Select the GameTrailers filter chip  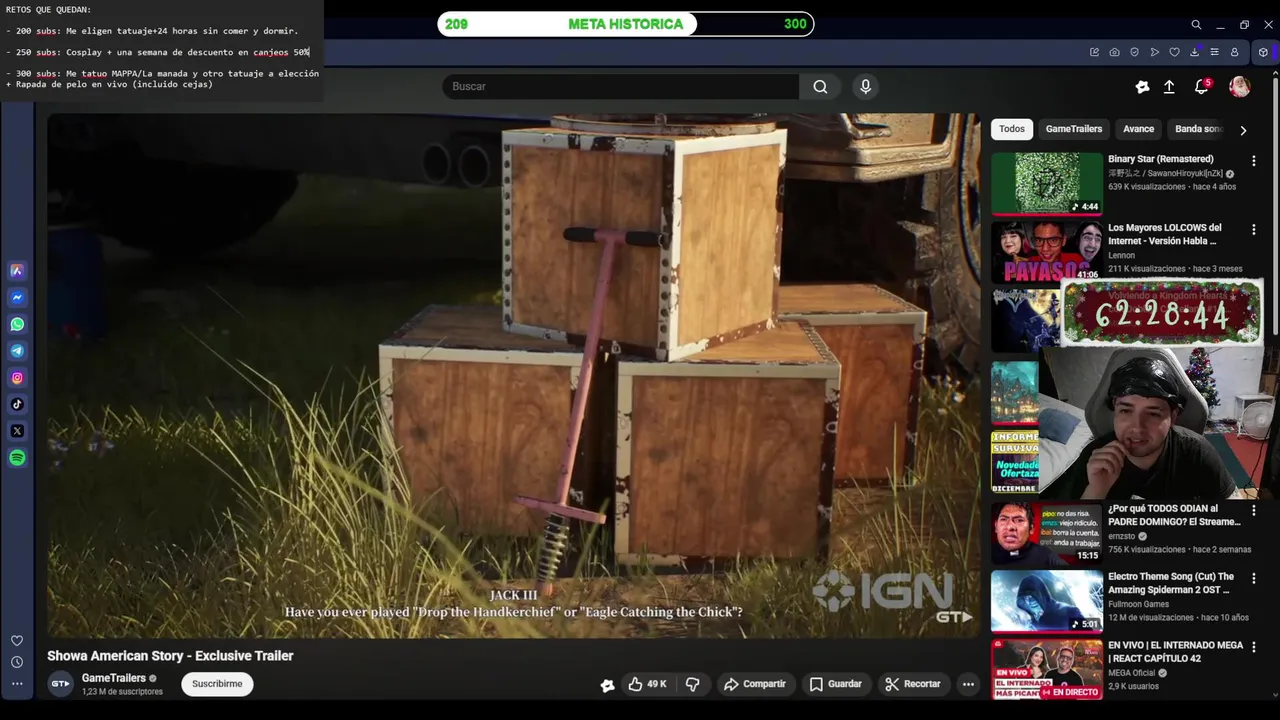tap(1074, 129)
